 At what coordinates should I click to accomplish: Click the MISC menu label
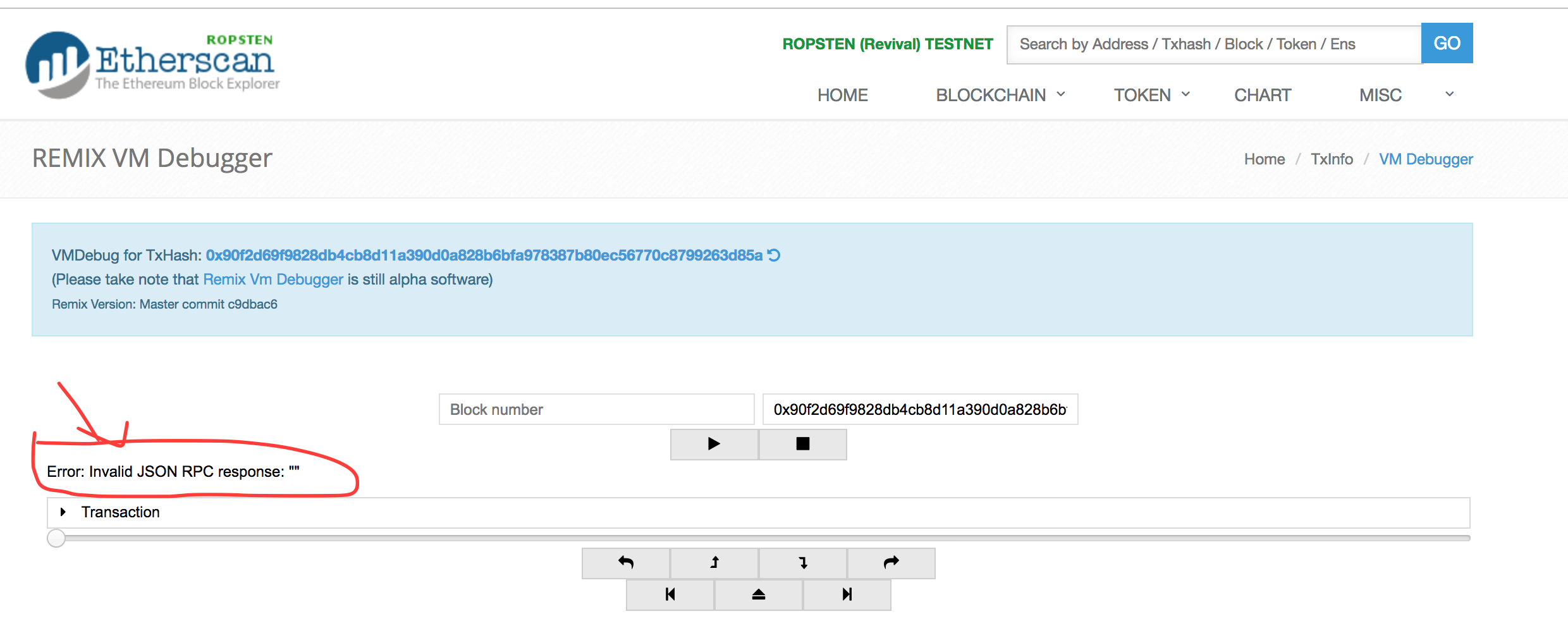click(x=1380, y=95)
